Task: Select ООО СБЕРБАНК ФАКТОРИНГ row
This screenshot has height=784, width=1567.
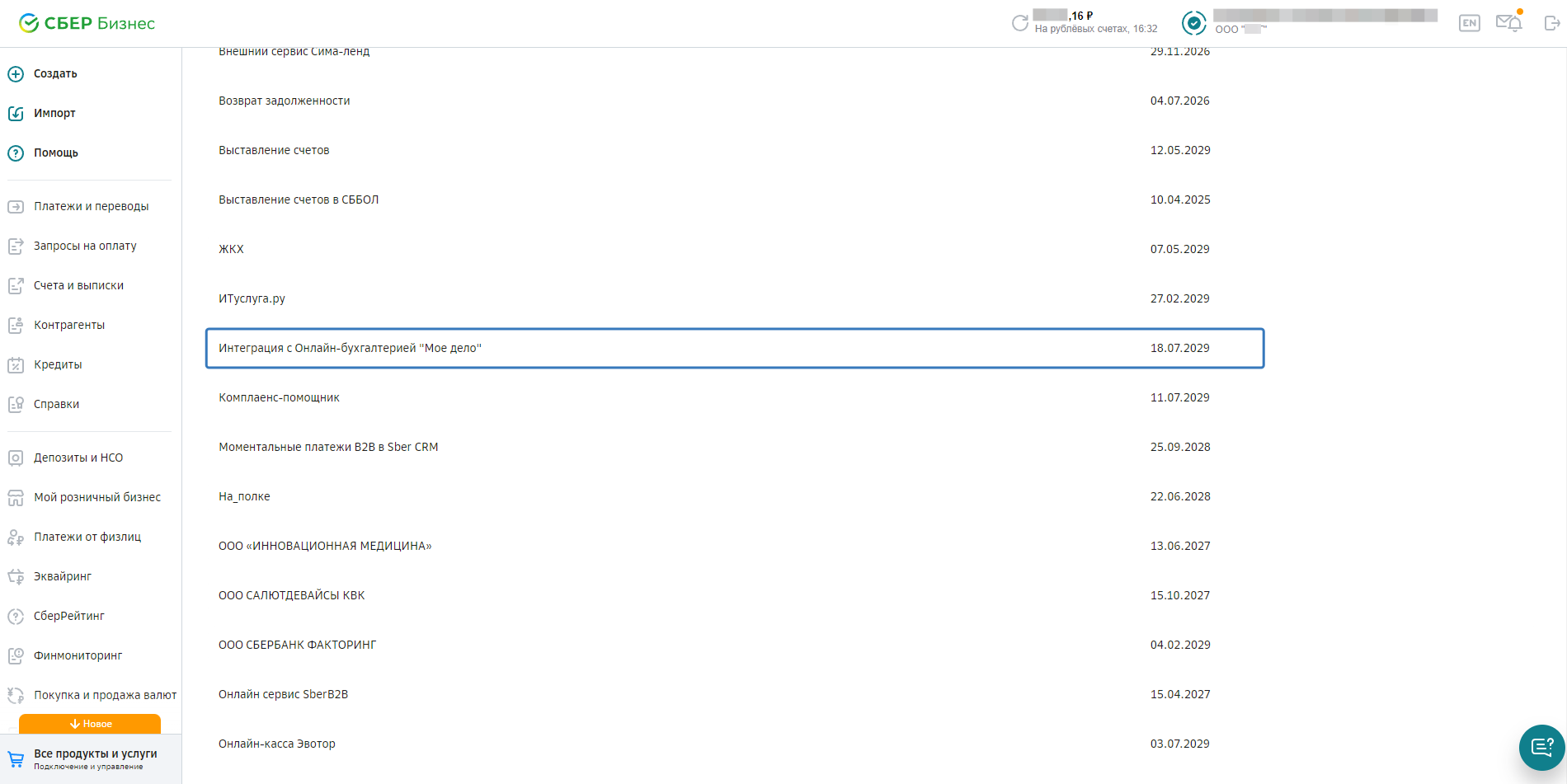Action: [734, 645]
